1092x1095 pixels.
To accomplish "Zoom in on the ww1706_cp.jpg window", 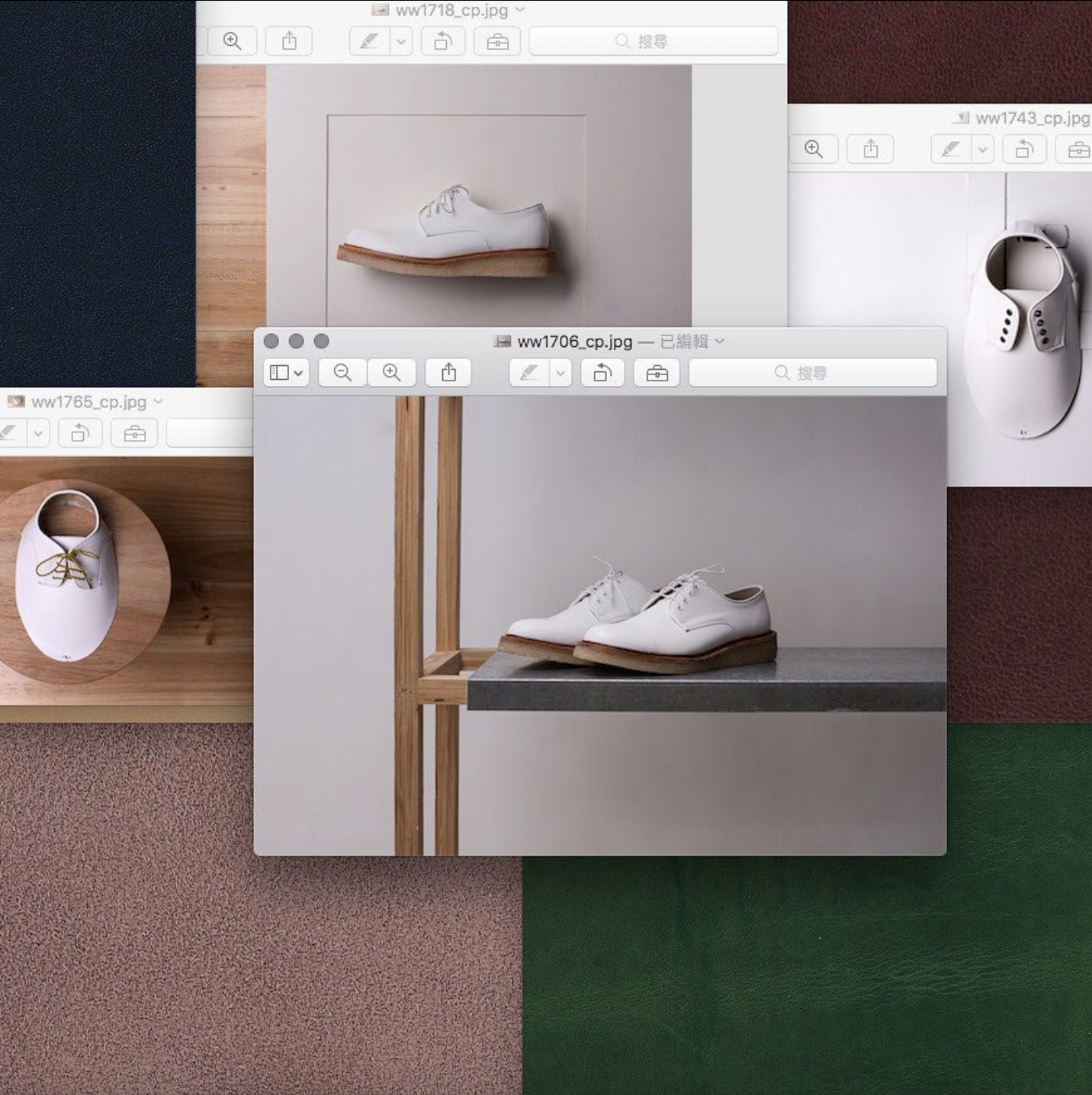I will (x=392, y=373).
